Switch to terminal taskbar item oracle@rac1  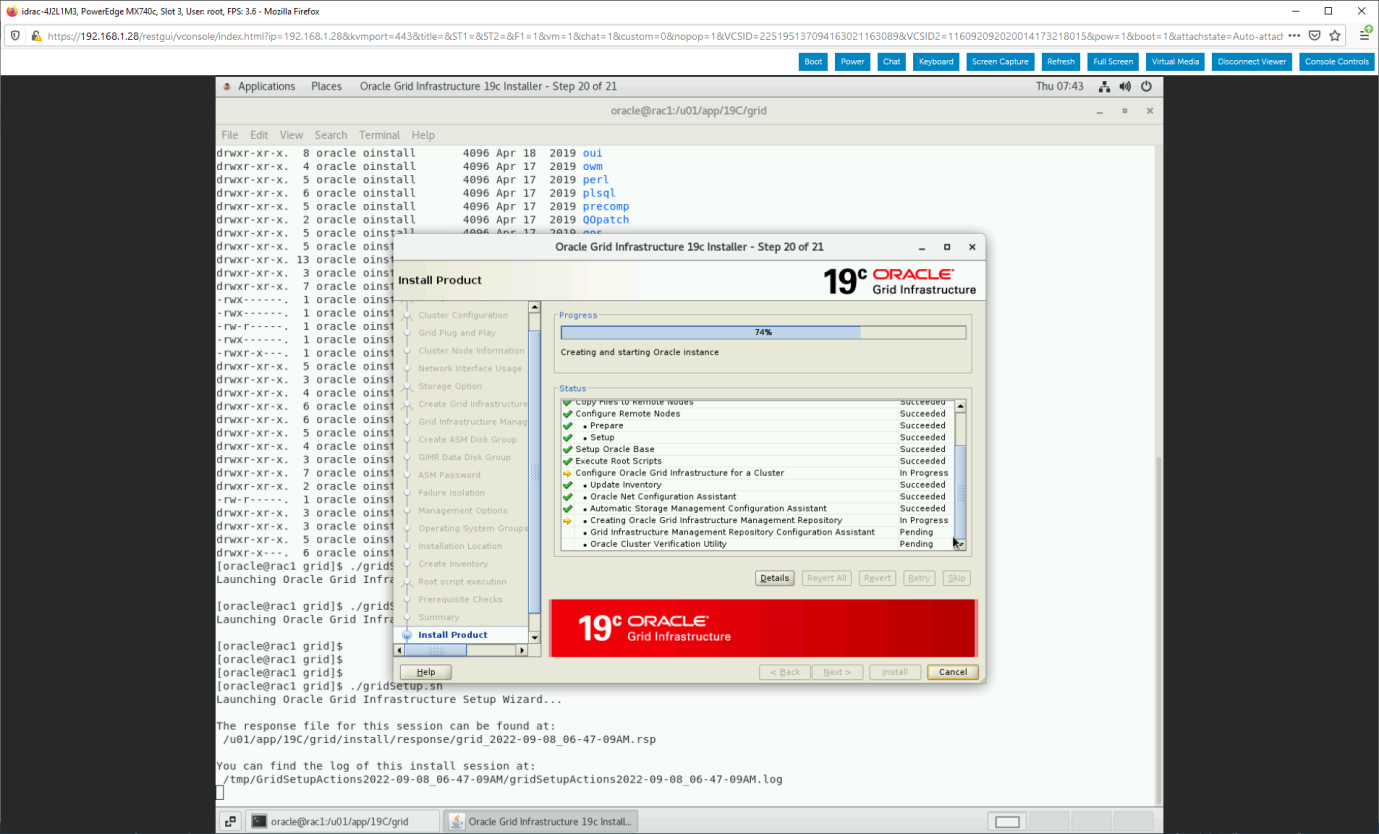coord(342,821)
